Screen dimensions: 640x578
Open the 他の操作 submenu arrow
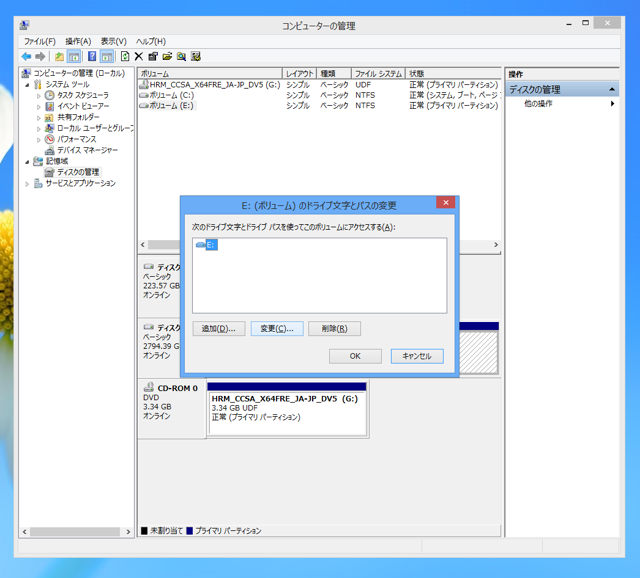tap(612, 104)
